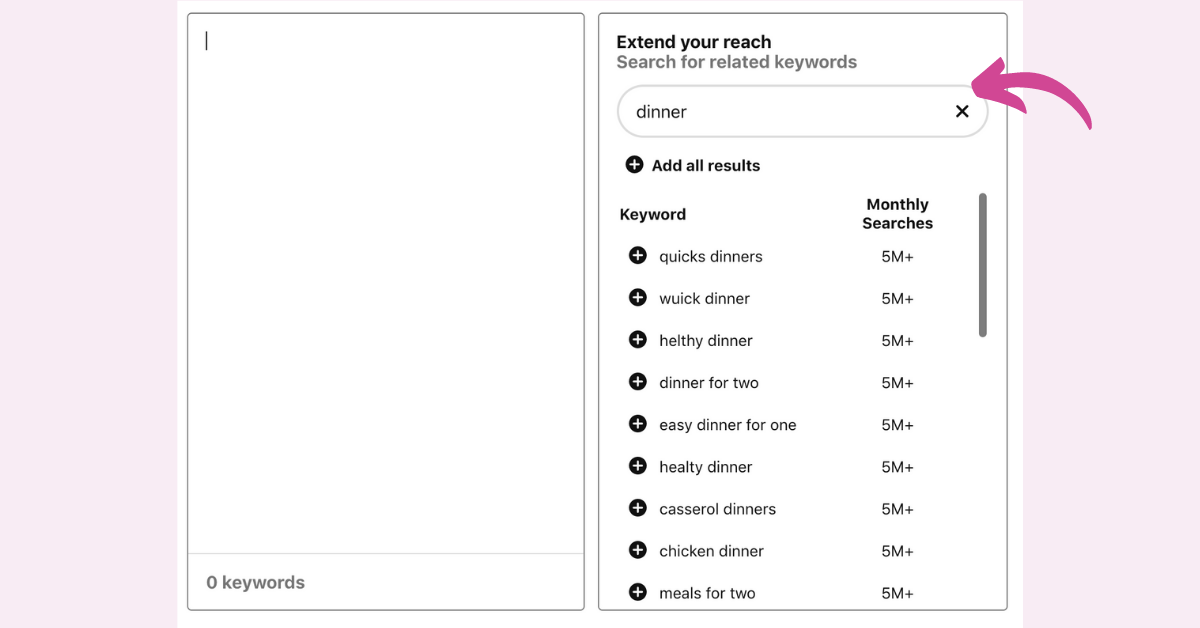The width and height of the screenshot is (1200, 628).
Task: Add the 'chicken dinner' keyword plus icon
Action: 637,549
